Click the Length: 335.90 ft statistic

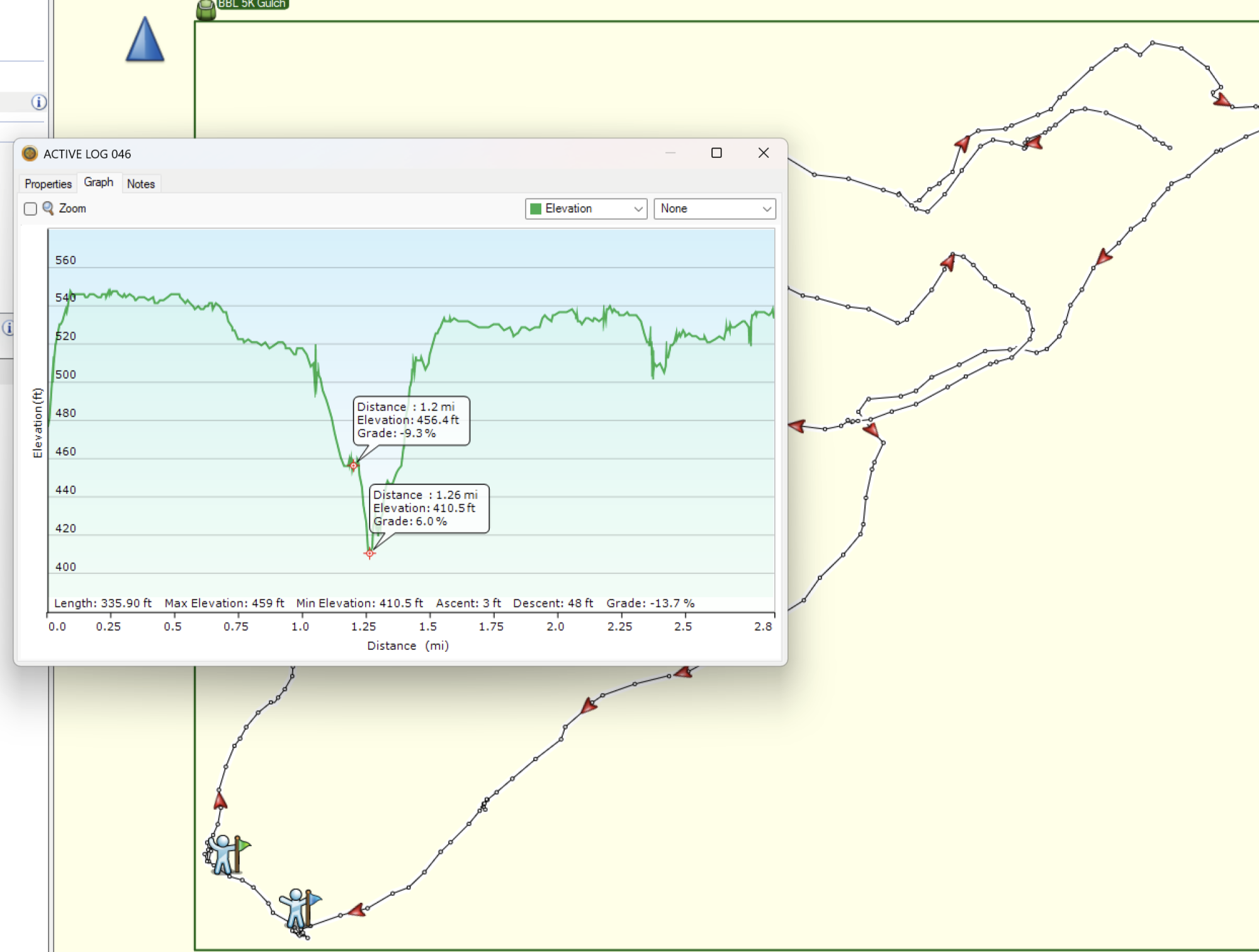(103, 603)
